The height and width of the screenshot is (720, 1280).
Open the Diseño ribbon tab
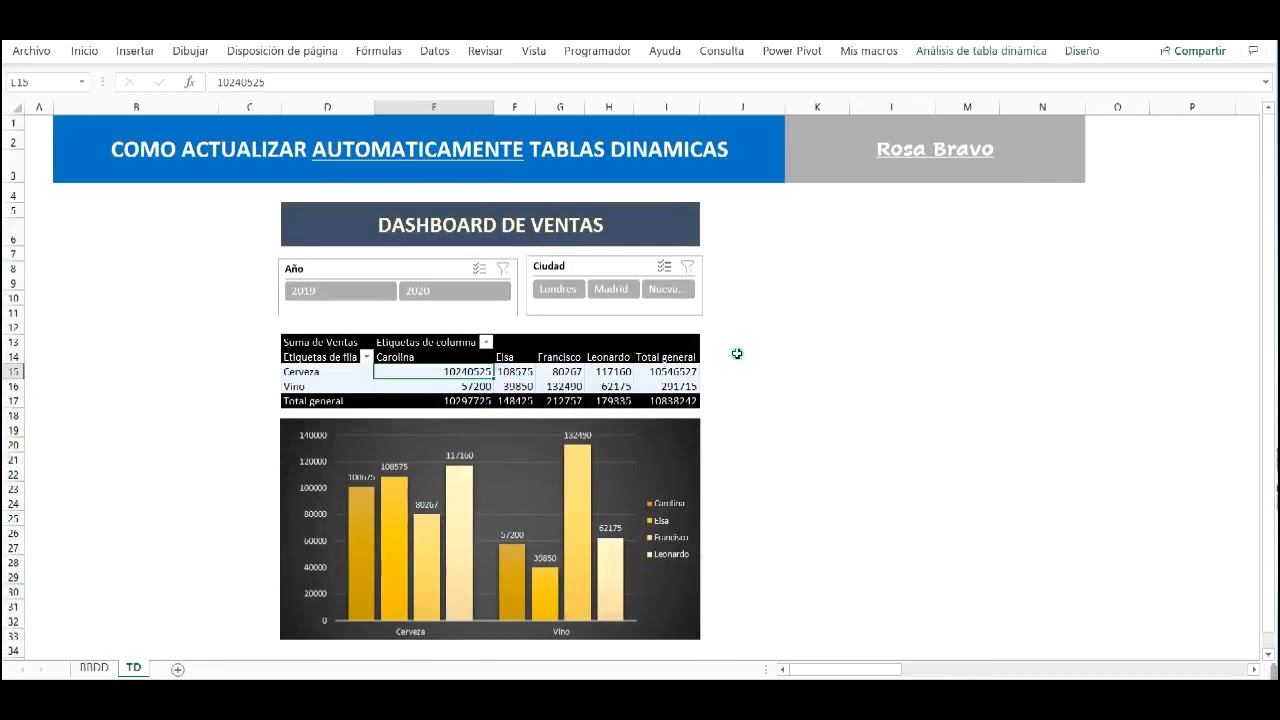coord(1082,51)
